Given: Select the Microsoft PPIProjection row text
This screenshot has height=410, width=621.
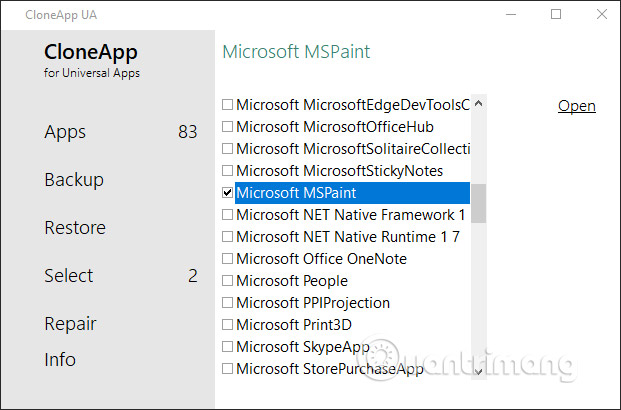Looking at the screenshot, I should point(313,303).
